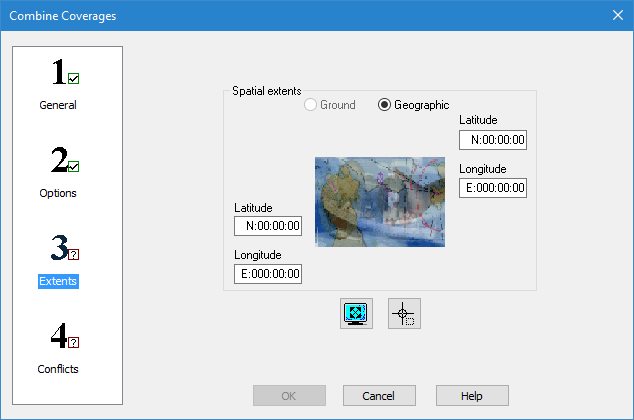Click the crosshair pick-extents icon button
Image resolution: width=634 pixels, height=420 pixels.
pyautogui.click(x=404, y=313)
